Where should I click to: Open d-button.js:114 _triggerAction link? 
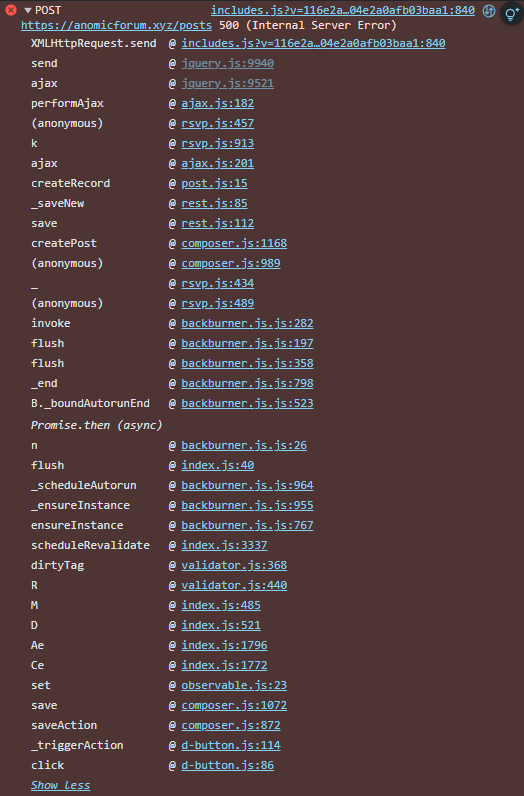click(231, 745)
